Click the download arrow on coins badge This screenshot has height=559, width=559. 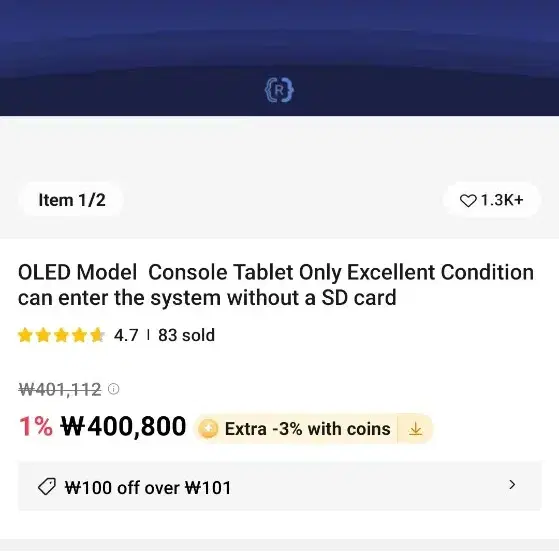pos(415,429)
